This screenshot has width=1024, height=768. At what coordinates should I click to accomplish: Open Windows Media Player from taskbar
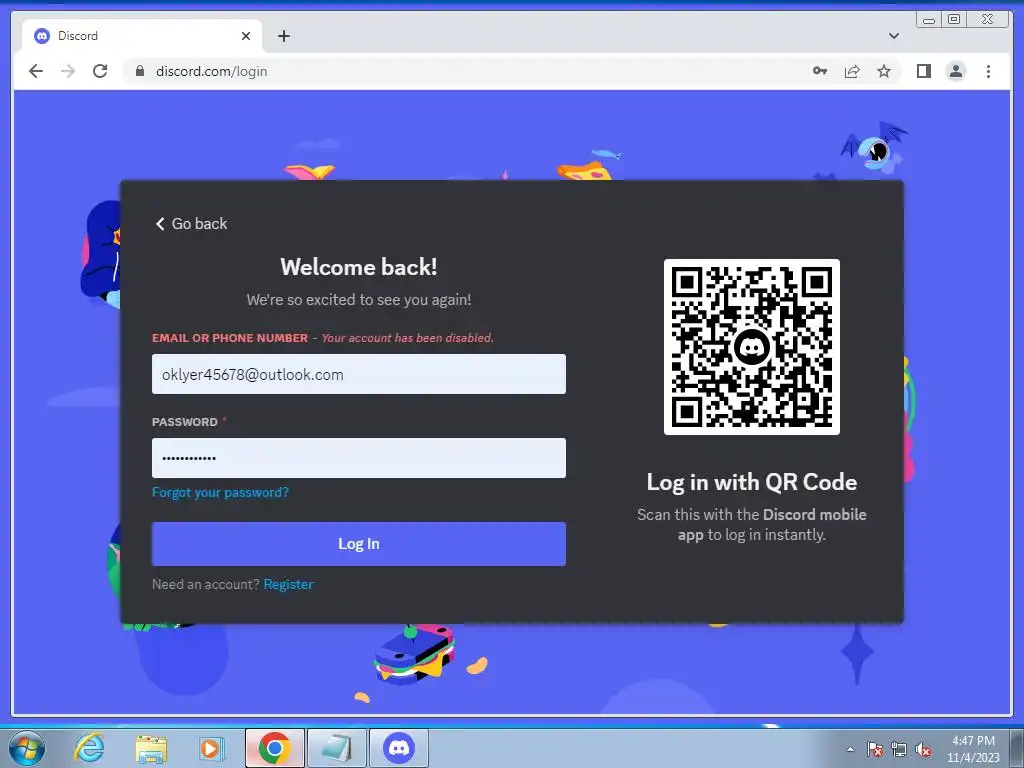pyautogui.click(x=210, y=748)
